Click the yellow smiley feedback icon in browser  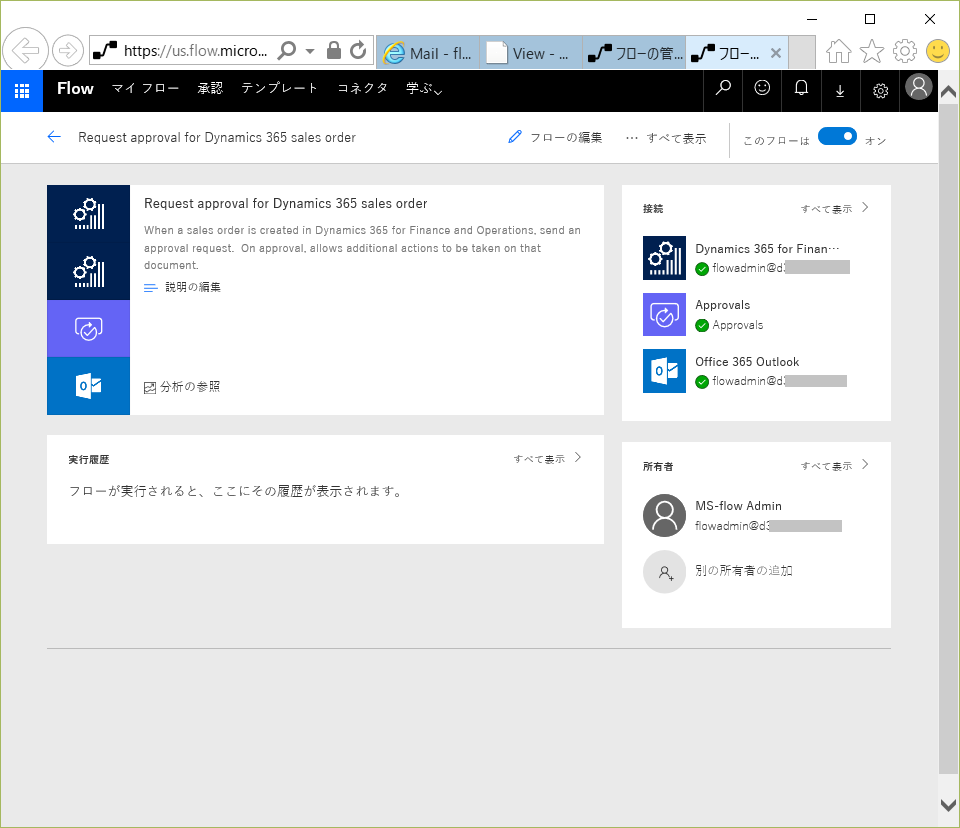(x=938, y=51)
